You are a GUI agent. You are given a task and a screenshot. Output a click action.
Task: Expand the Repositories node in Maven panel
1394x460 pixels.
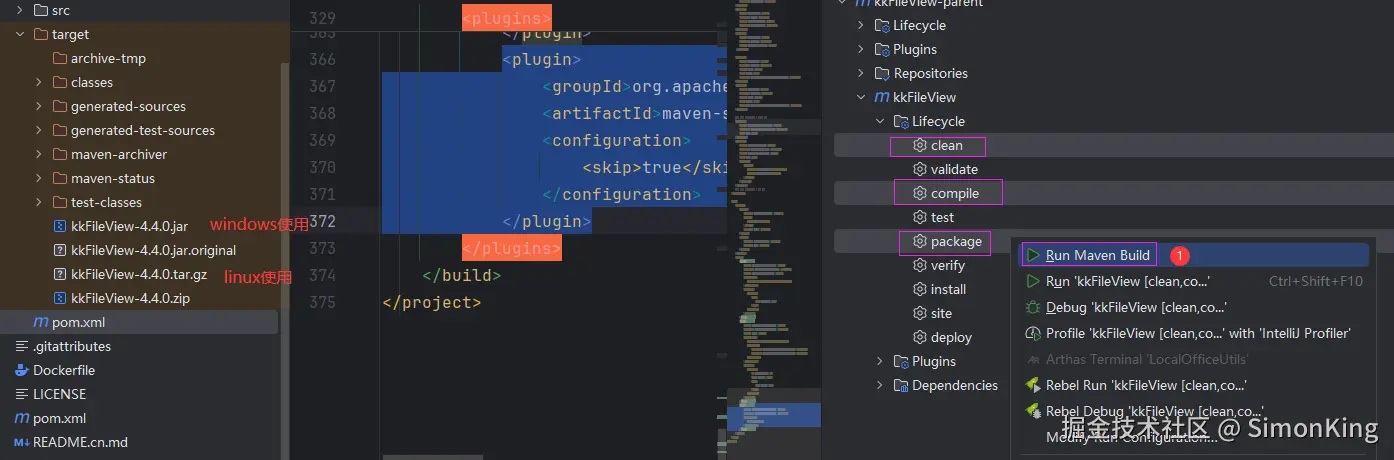(x=861, y=73)
